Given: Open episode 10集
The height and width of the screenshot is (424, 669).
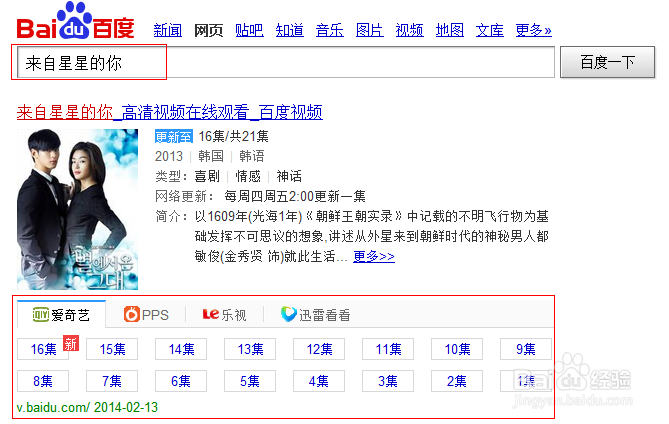Looking at the screenshot, I should [457, 349].
